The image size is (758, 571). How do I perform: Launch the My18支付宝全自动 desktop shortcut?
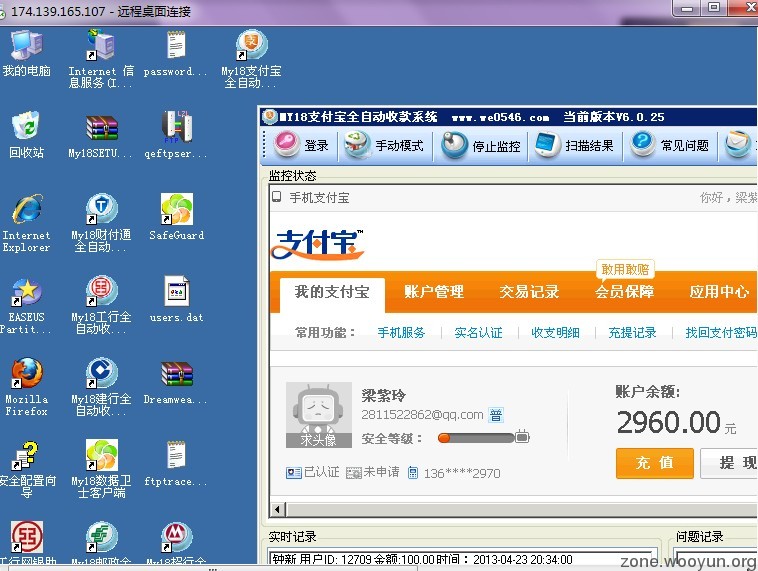251,59
